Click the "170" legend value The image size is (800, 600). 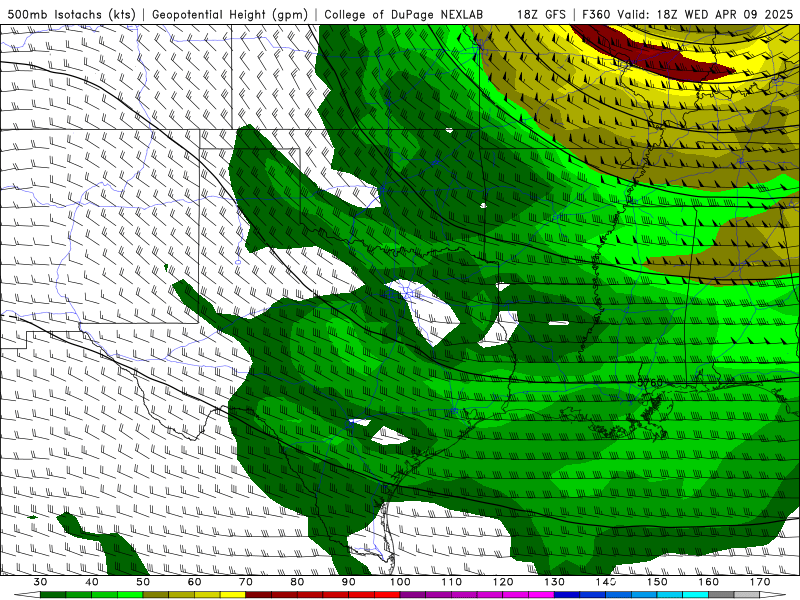click(x=760, y=582)
